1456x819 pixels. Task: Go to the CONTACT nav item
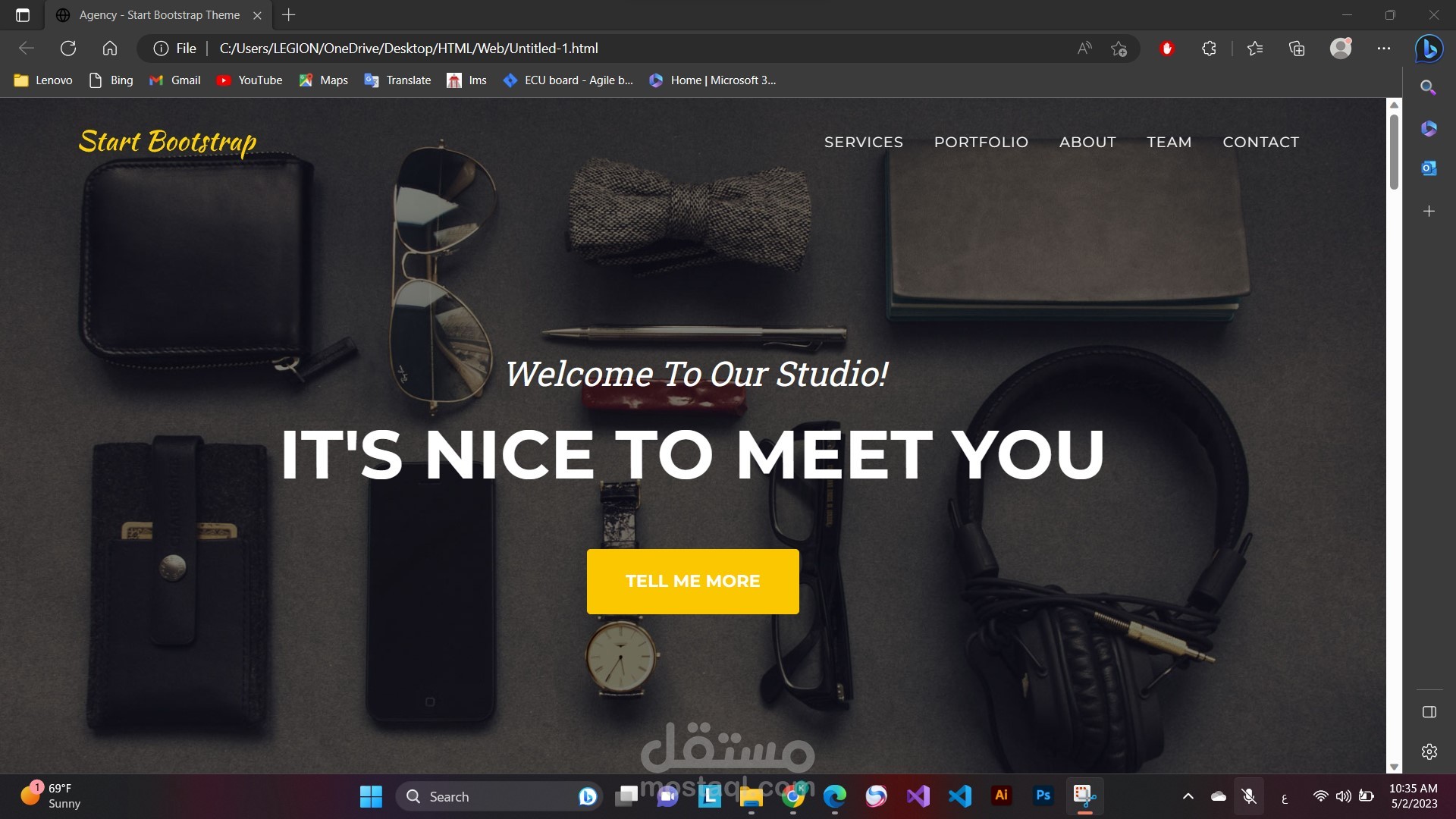[x=1260, y=142]
